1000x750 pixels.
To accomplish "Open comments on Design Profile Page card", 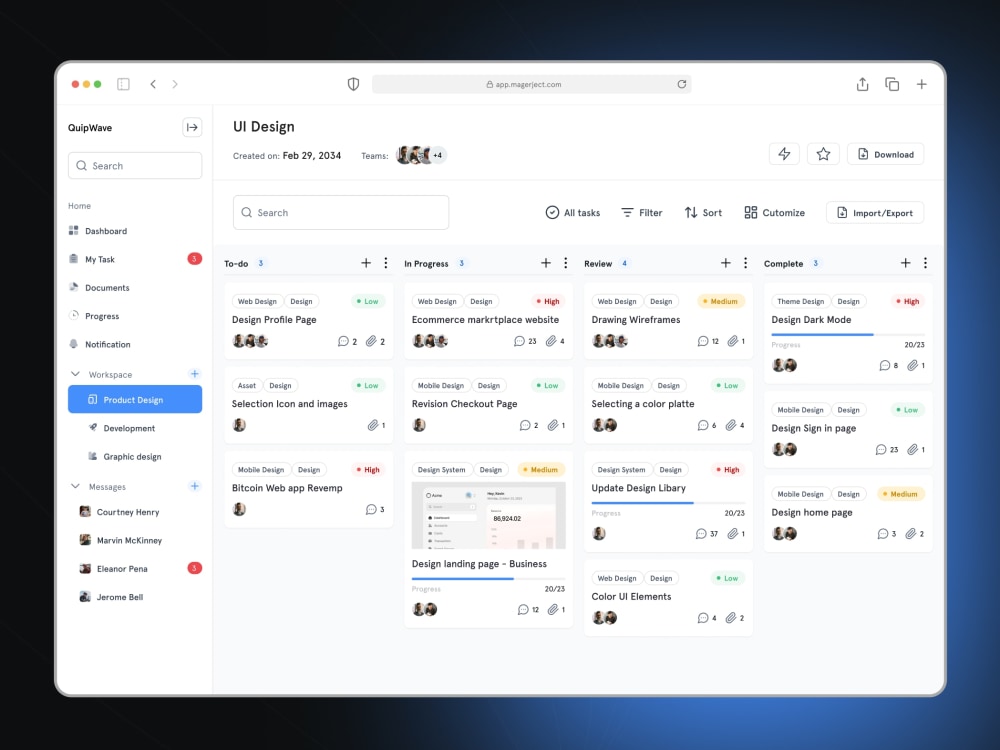I will point(347,341).
